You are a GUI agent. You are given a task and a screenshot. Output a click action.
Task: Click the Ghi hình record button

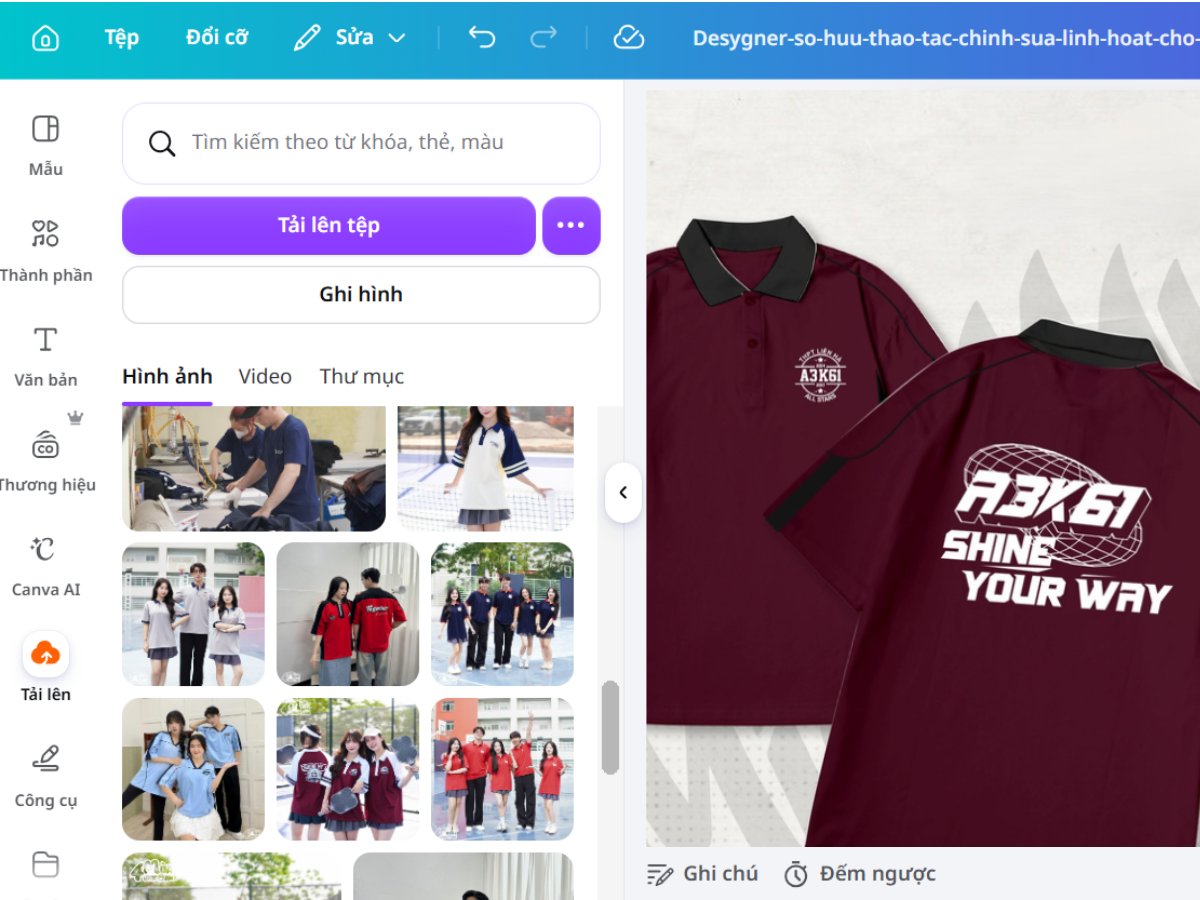pos(361,295)
